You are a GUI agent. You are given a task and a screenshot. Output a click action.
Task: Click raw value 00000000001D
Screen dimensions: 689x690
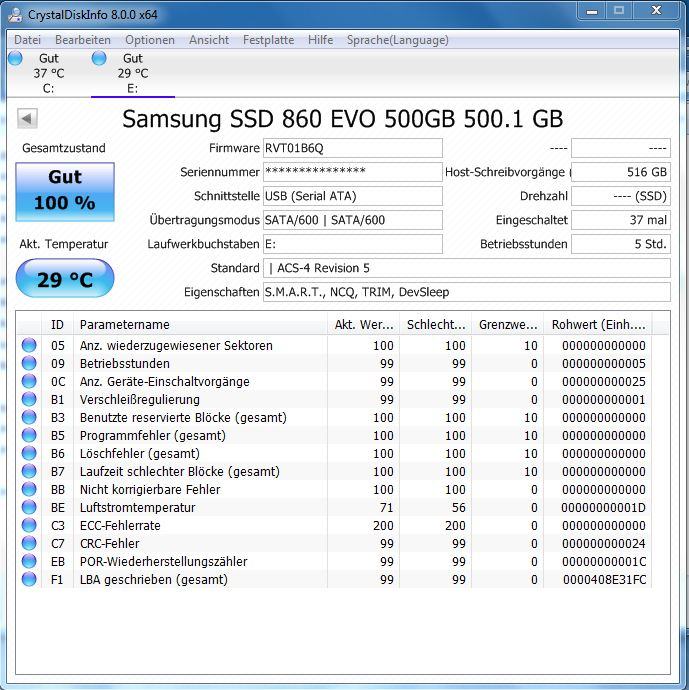603,508
